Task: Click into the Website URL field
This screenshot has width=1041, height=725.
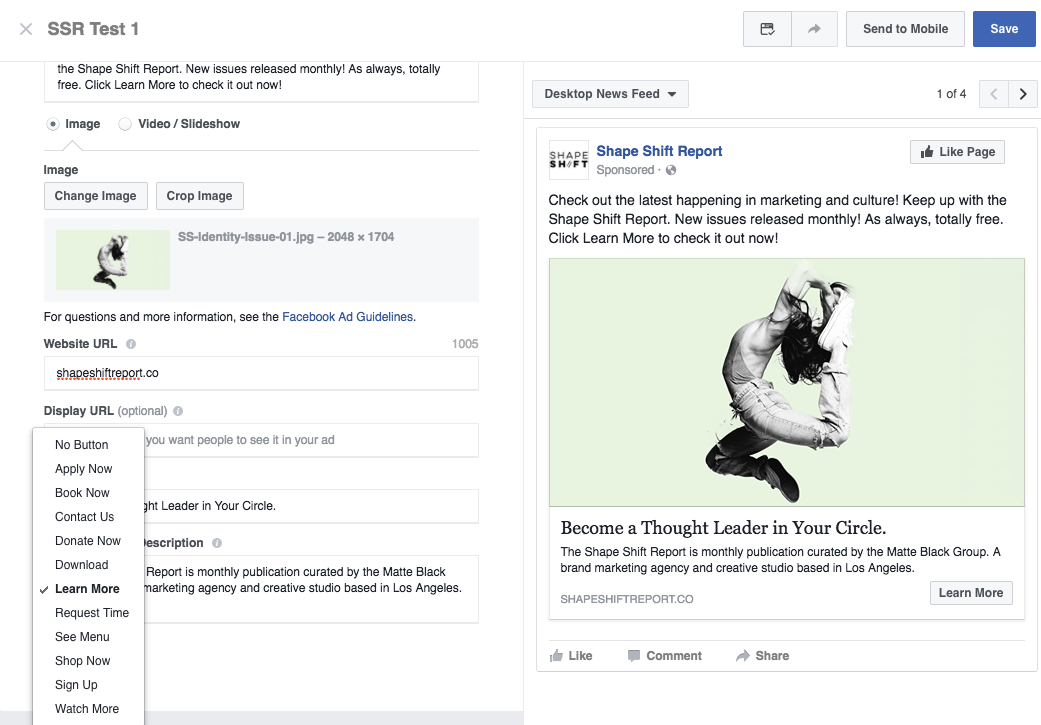Action: [261, 373]
